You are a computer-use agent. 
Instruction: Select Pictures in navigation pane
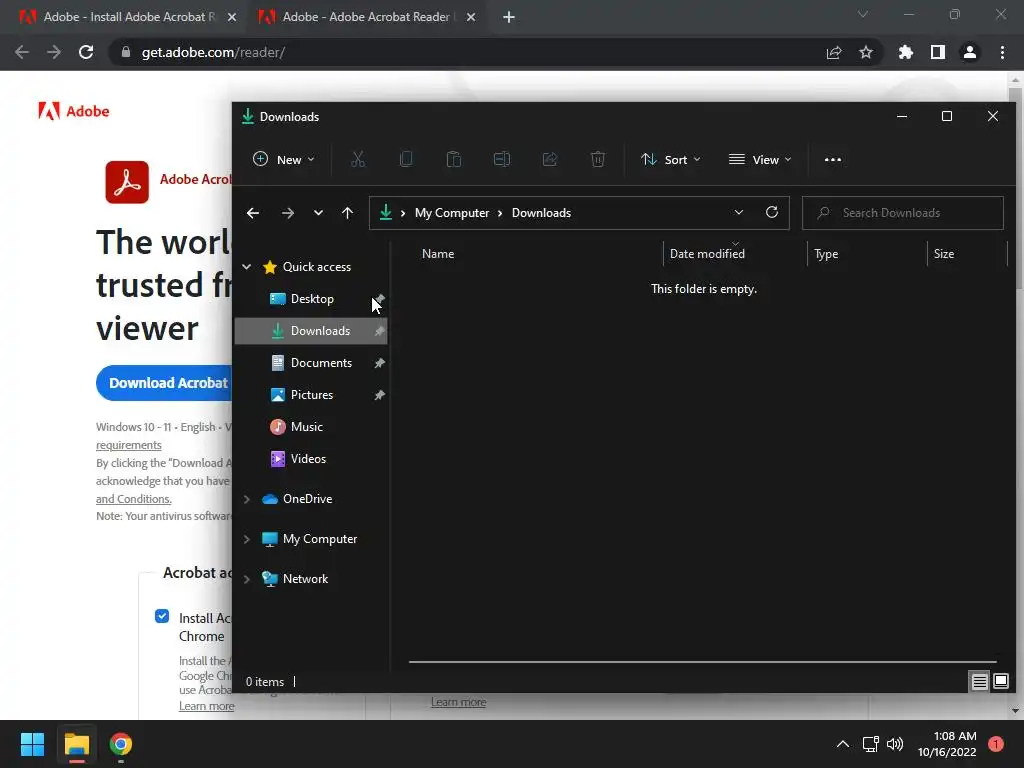tap(311, 395)
